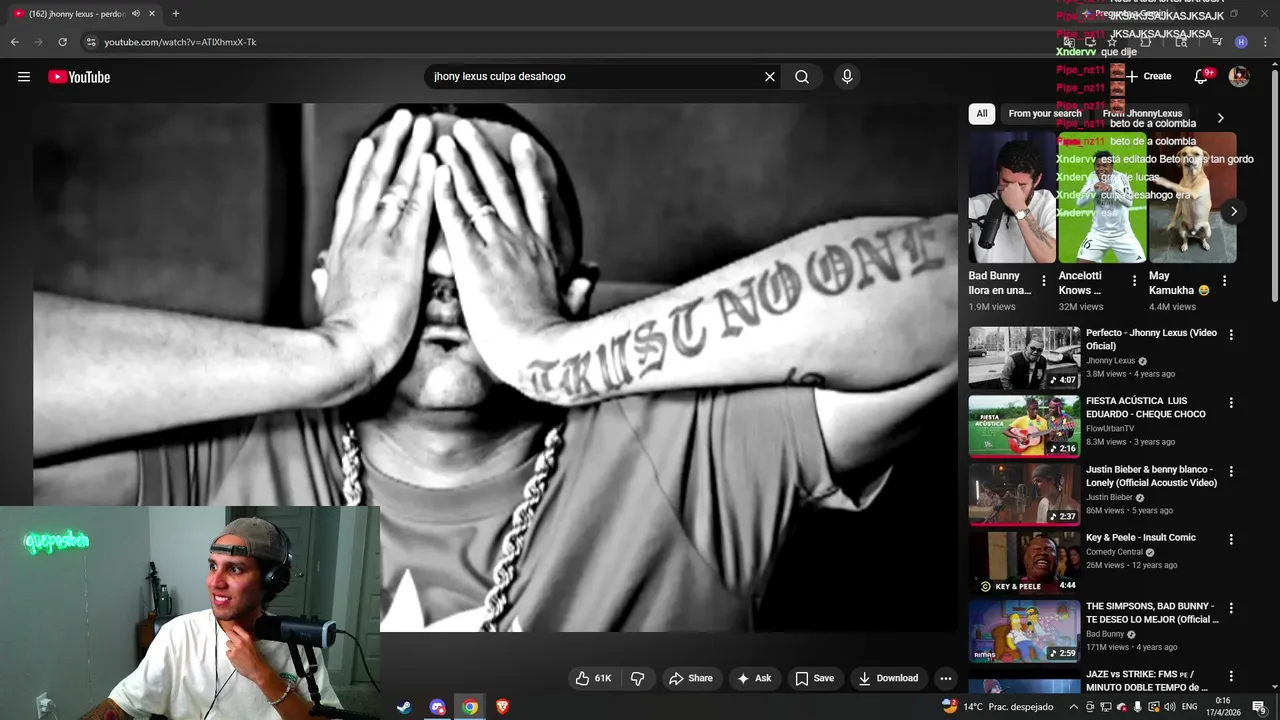Open options for Ancelotti Knows Short

[x=1134, y=281]
